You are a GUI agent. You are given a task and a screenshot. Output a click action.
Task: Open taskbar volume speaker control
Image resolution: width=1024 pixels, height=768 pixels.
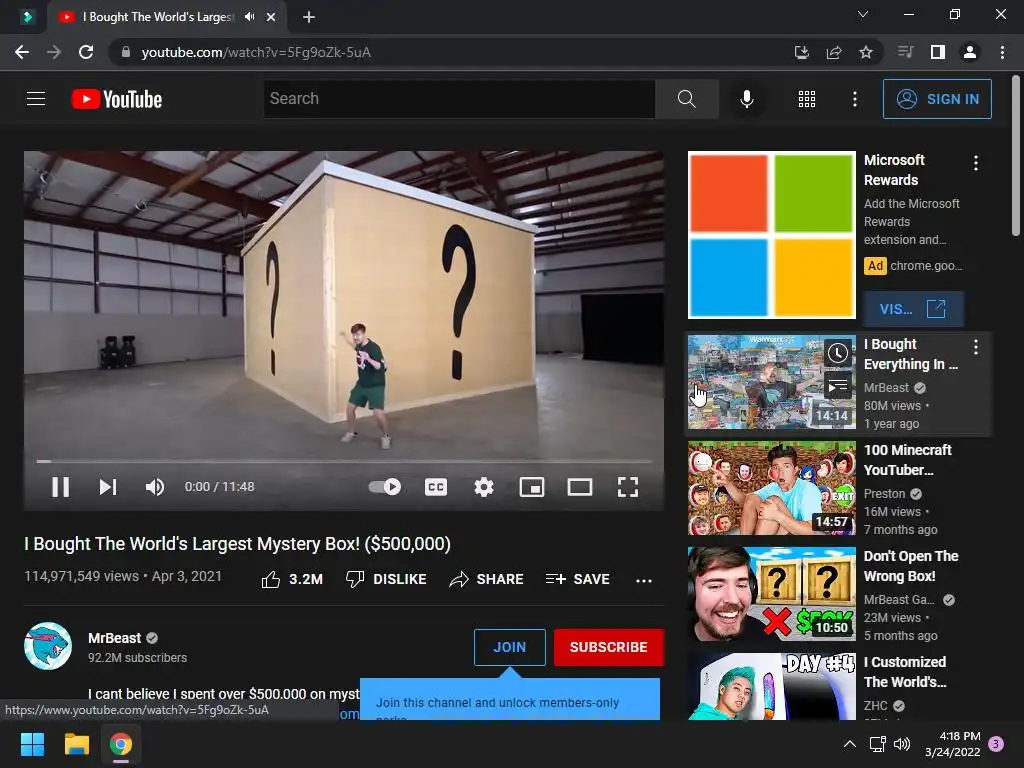pos(902,744)
